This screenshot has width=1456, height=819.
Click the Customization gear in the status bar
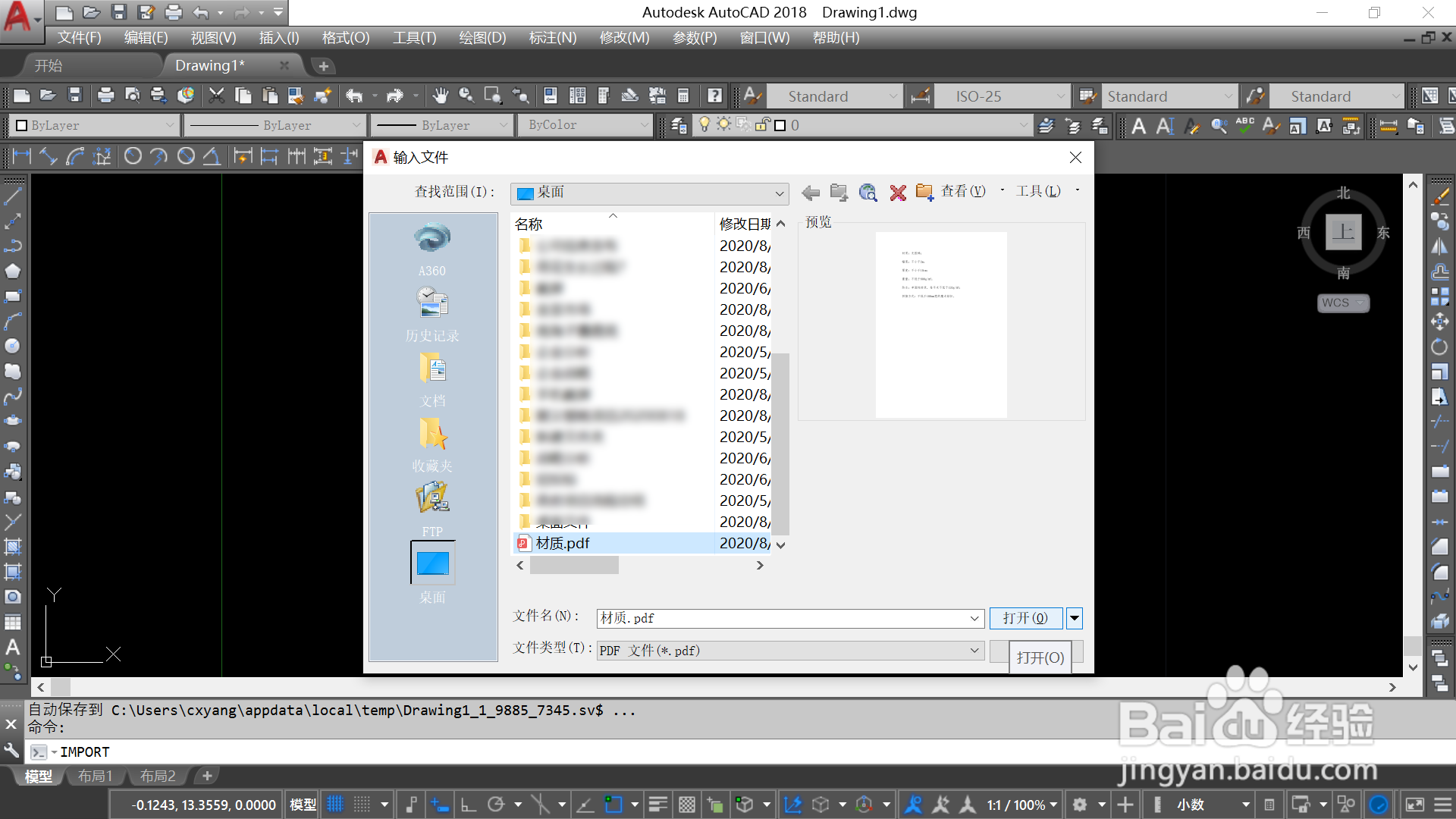1080,805
